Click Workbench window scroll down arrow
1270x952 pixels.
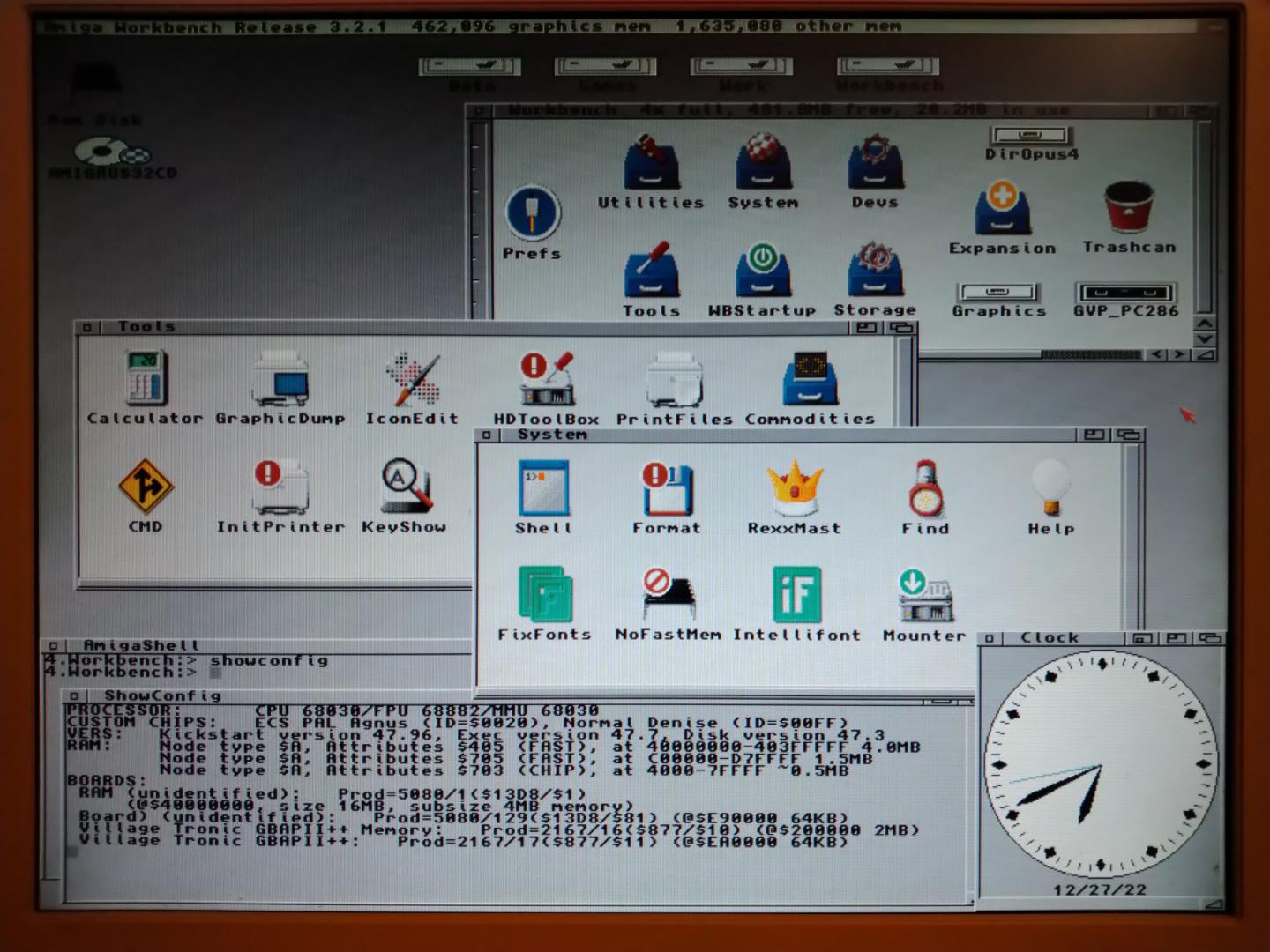pyautogui.click(x=1204, y=339)
